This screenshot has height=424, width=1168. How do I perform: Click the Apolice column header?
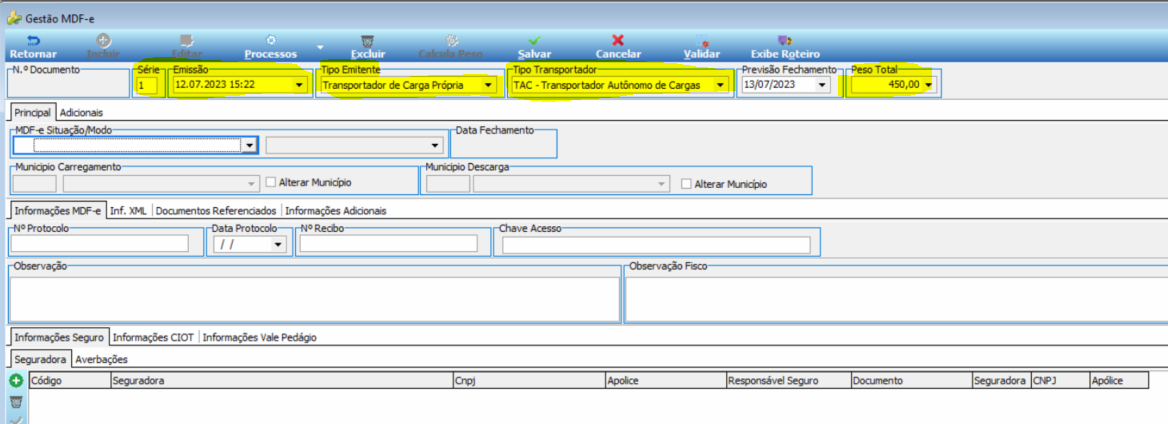coord(666,381)
